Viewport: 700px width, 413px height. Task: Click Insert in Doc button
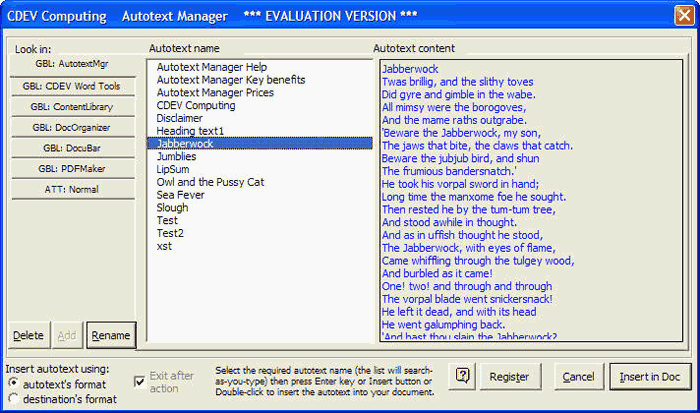[x=650, y=376]
